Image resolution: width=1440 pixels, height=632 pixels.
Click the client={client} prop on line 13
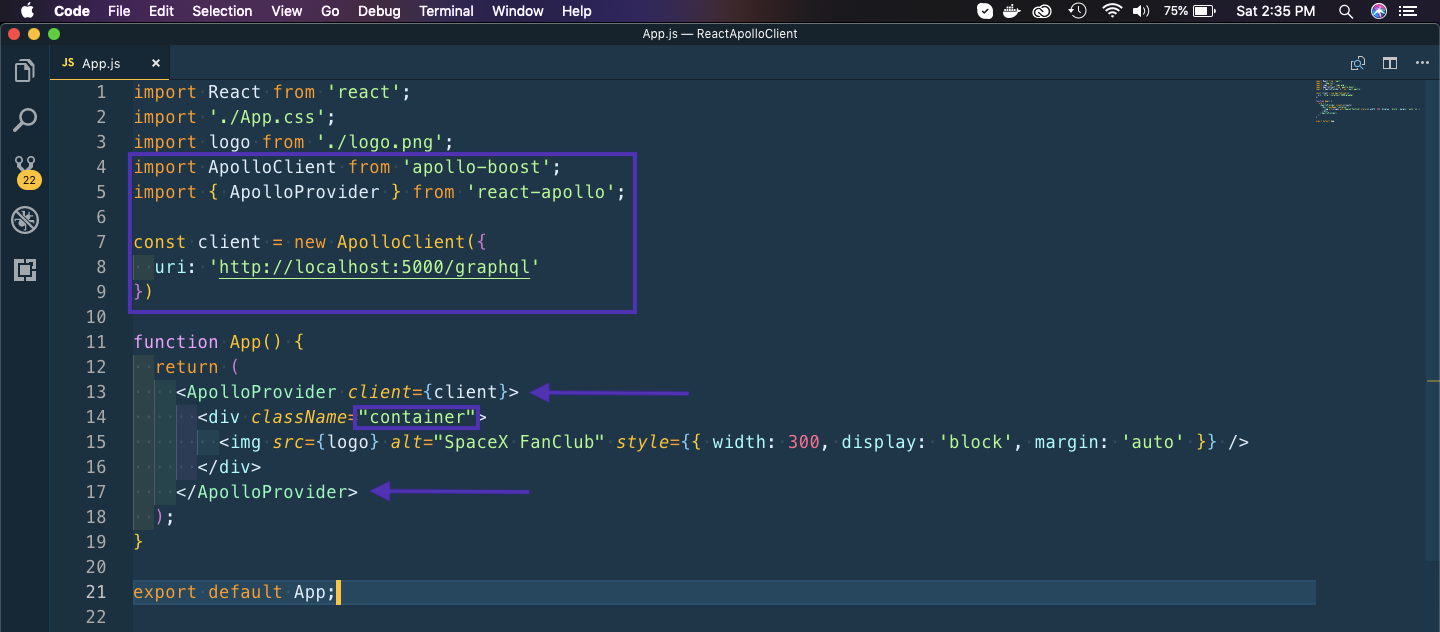click(428, 392)
